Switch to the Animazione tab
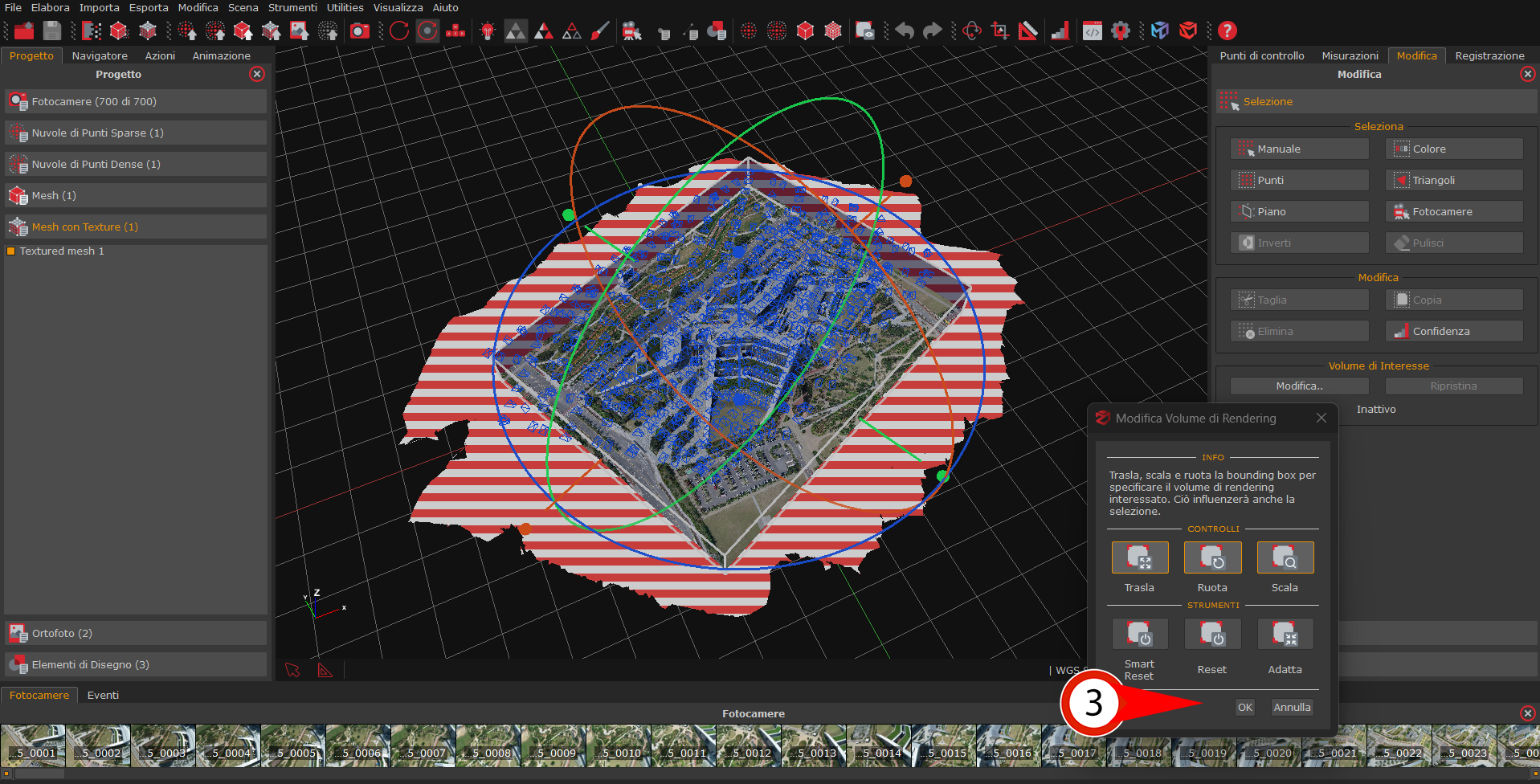The width and height of the screenshot is (1540, 784). [x=222, y=56]
